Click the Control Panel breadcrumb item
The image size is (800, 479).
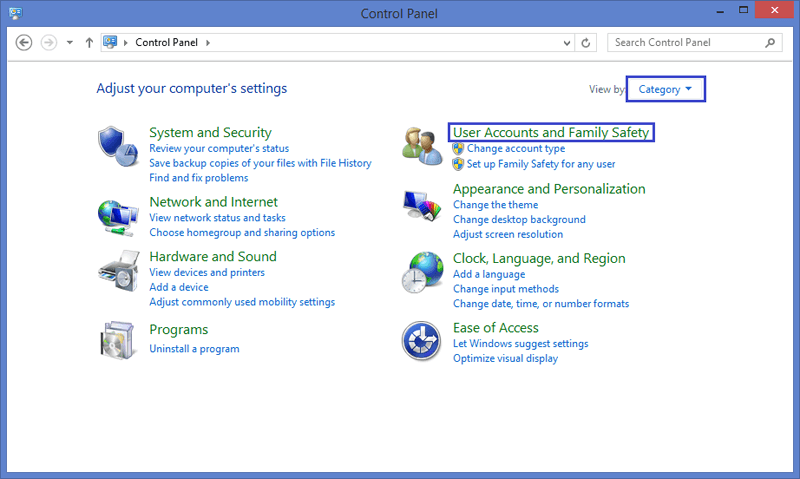166,42
